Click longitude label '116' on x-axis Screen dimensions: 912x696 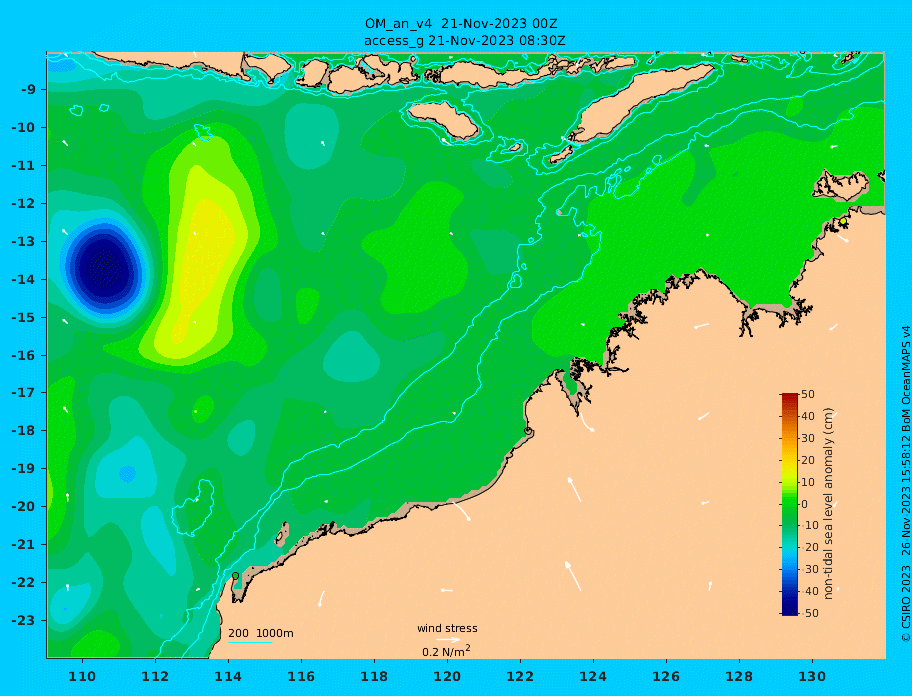pyautogui.click(x=301, y=676)
